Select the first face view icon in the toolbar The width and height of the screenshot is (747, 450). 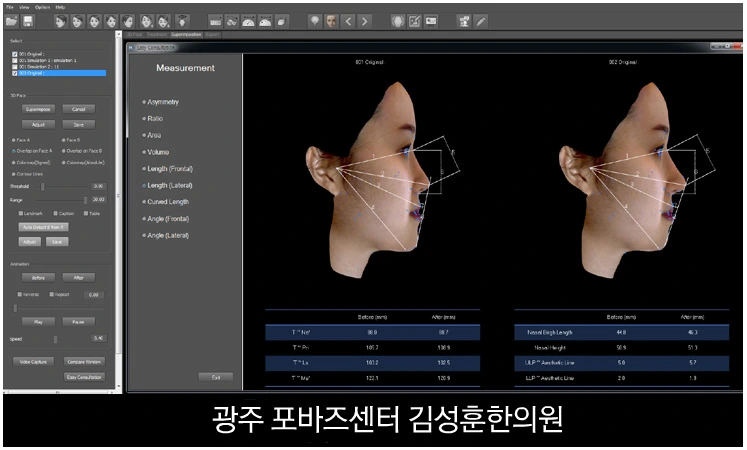pos(63,21)
